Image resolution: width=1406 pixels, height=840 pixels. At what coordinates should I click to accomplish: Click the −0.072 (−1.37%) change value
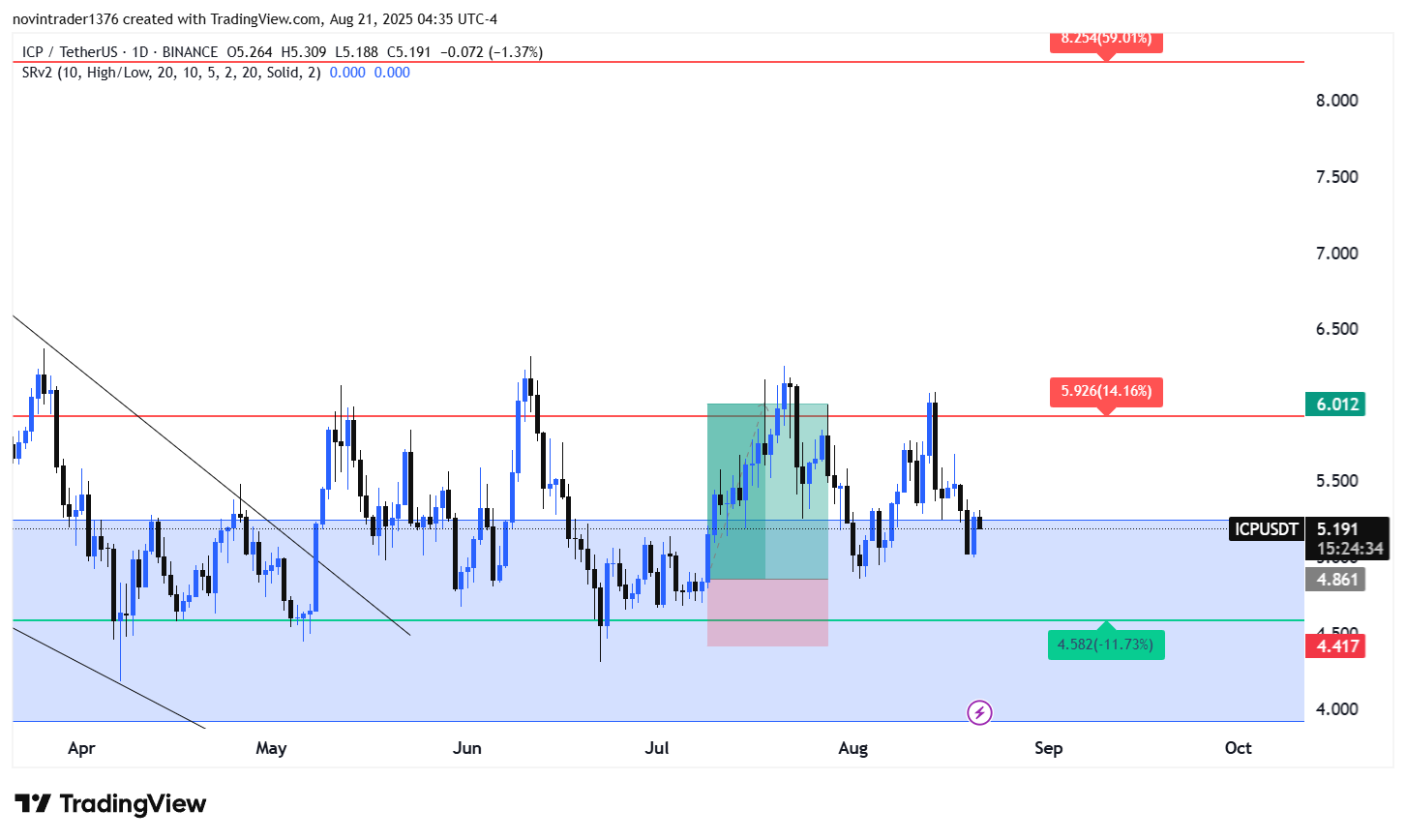[491, 52]
